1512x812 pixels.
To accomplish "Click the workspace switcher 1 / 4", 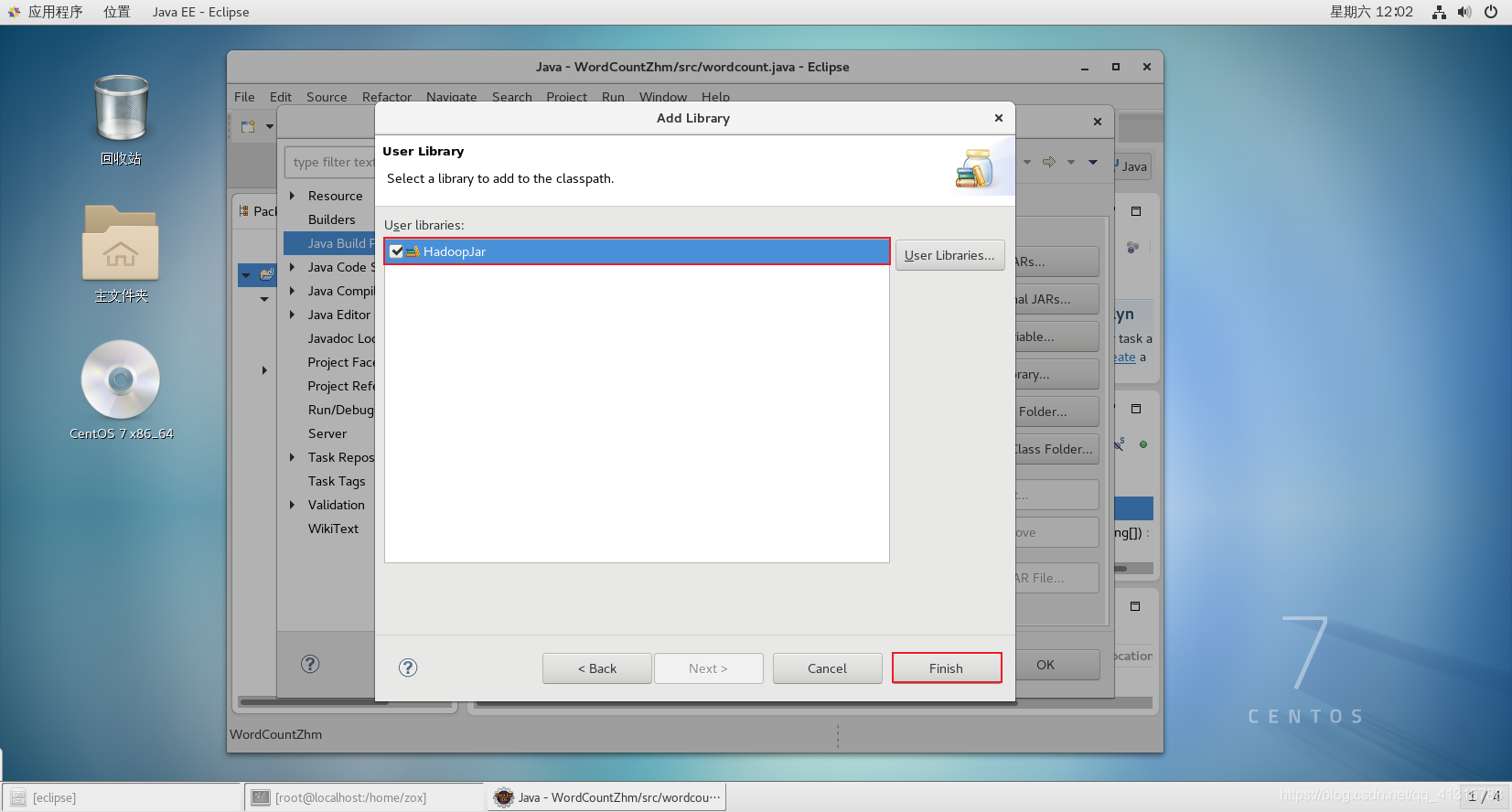I will 1484,796.
